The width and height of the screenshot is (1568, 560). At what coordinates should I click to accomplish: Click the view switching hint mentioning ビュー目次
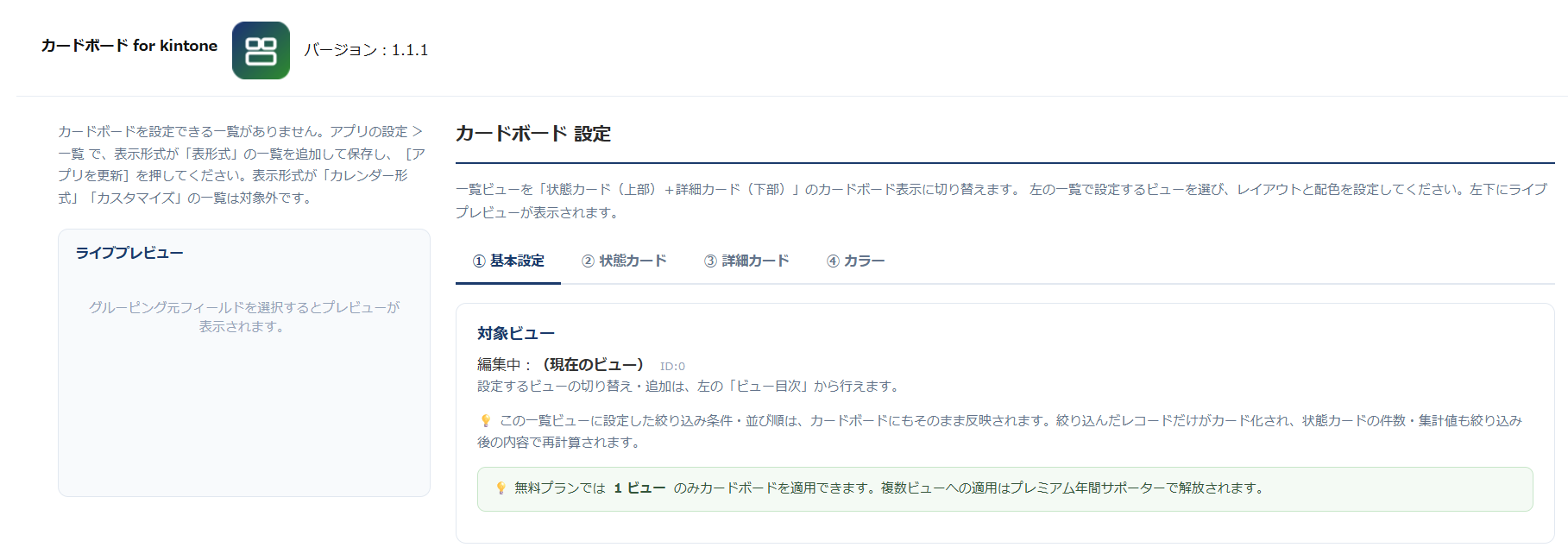click(x=690, y=387)
